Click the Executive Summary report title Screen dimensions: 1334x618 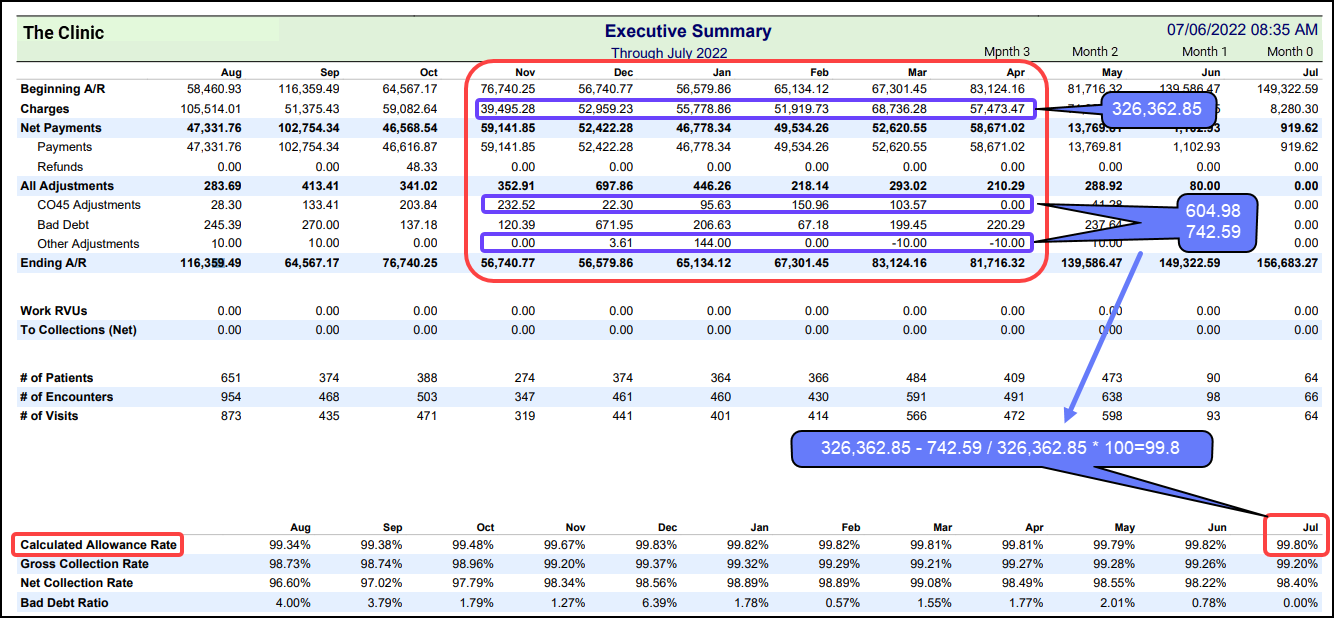point(688,31)
